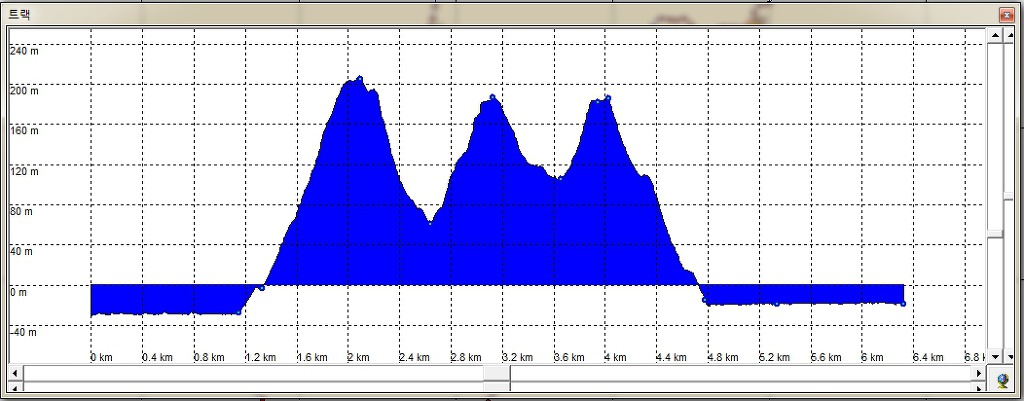Click the upper horizontal scrollbar thumb
This screenshot has height=401, width=1024.
point(497,373)
